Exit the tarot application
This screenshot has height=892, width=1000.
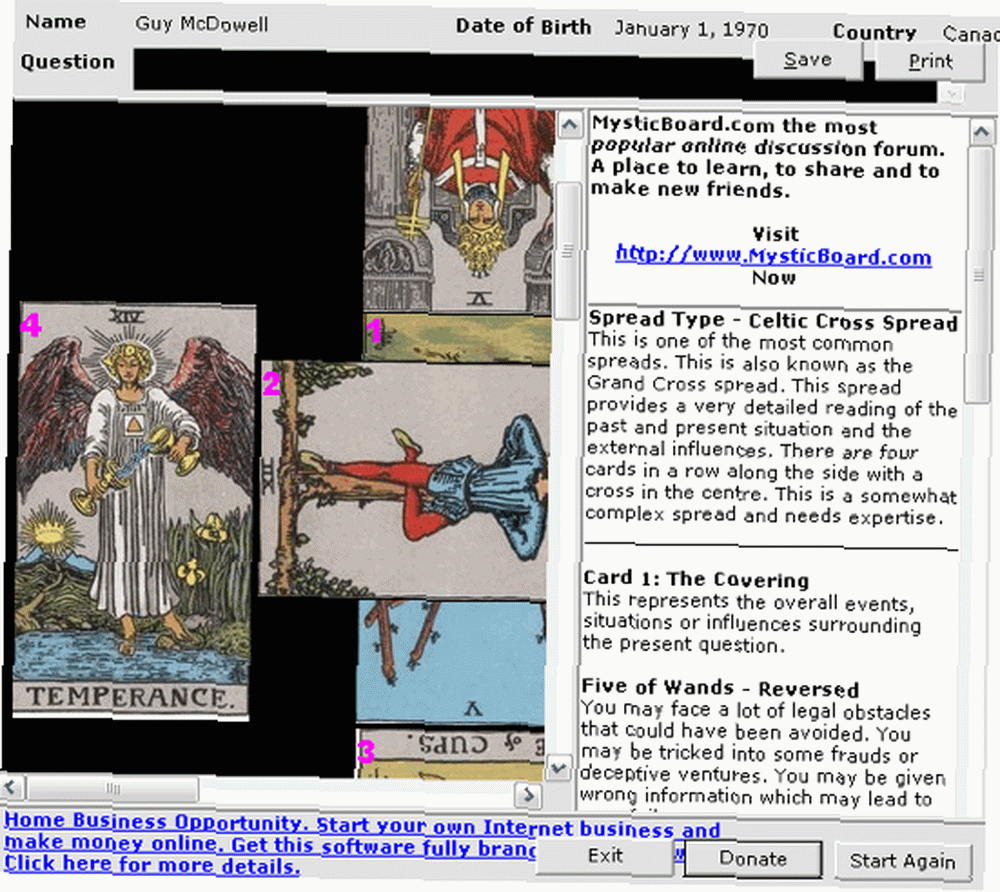coord(605,856)
